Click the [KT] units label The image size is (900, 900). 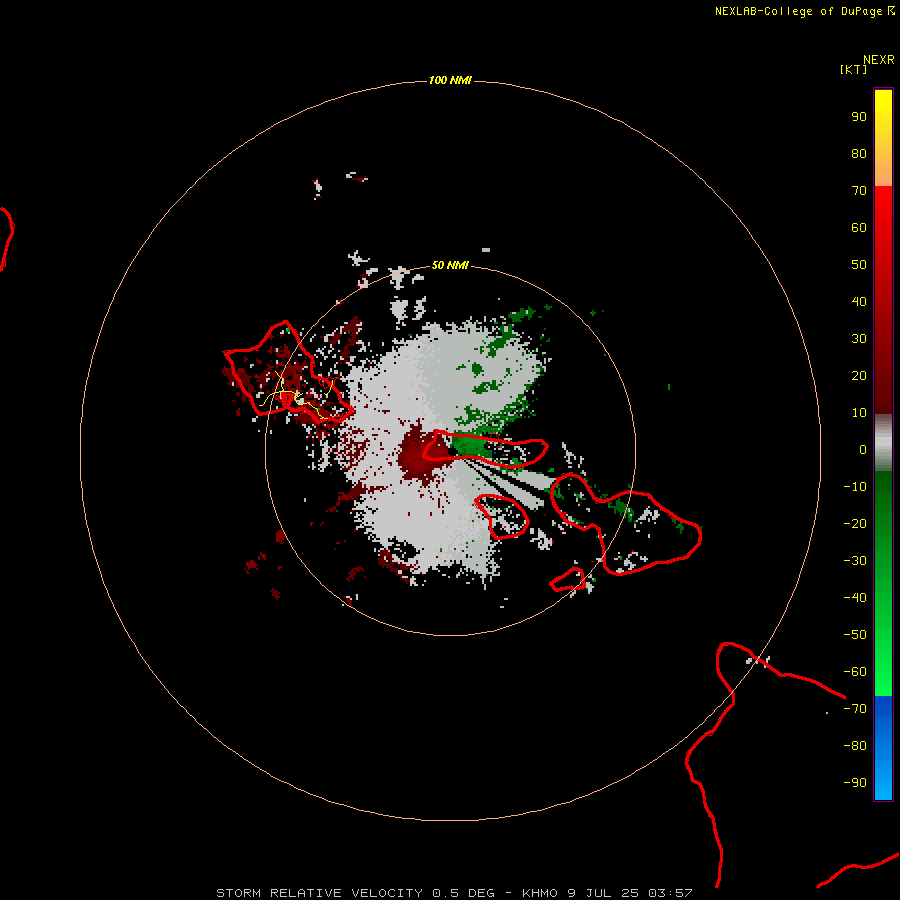853,69
